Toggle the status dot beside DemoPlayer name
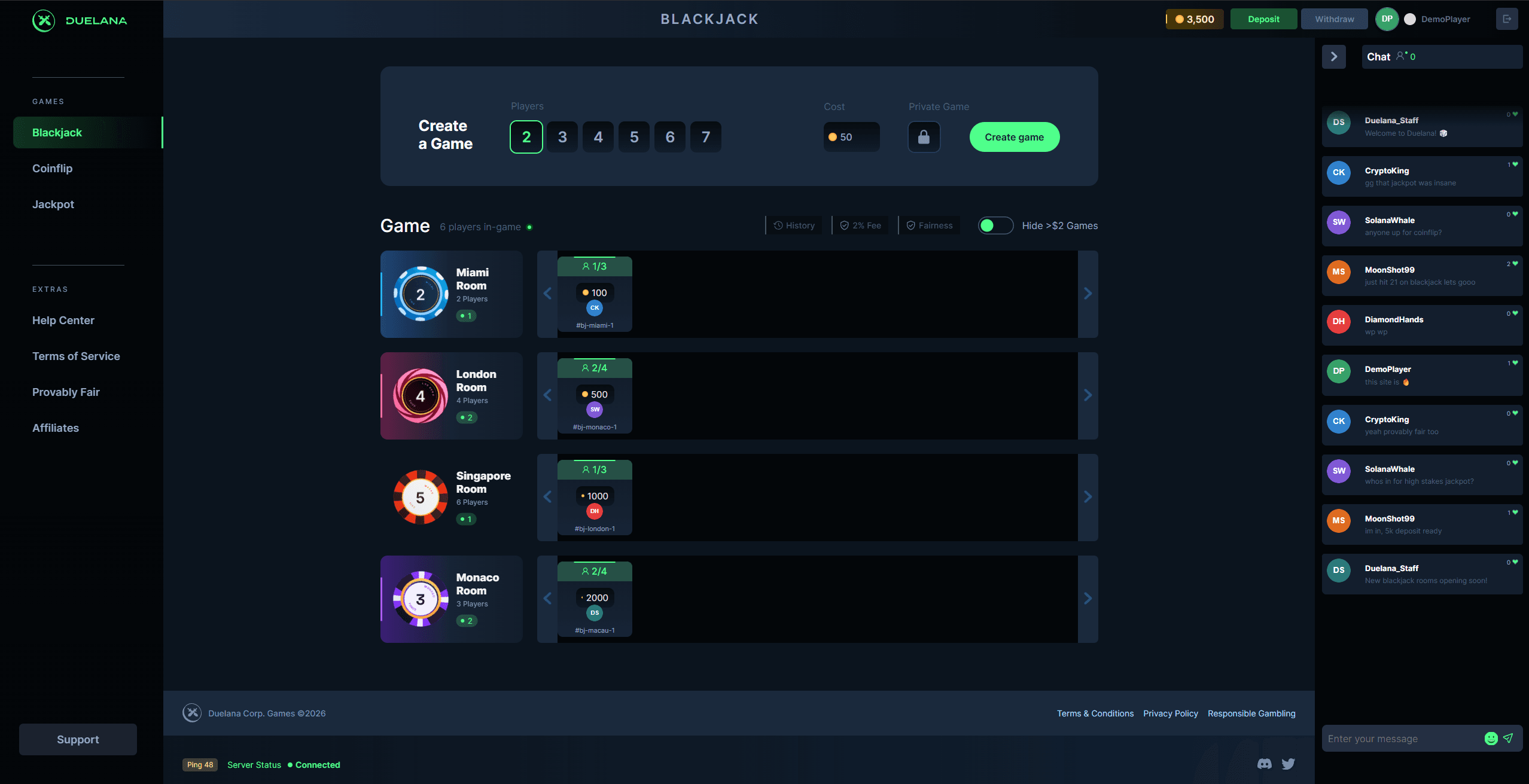This screenshot has height=784, width=1529. (1410, 19)
